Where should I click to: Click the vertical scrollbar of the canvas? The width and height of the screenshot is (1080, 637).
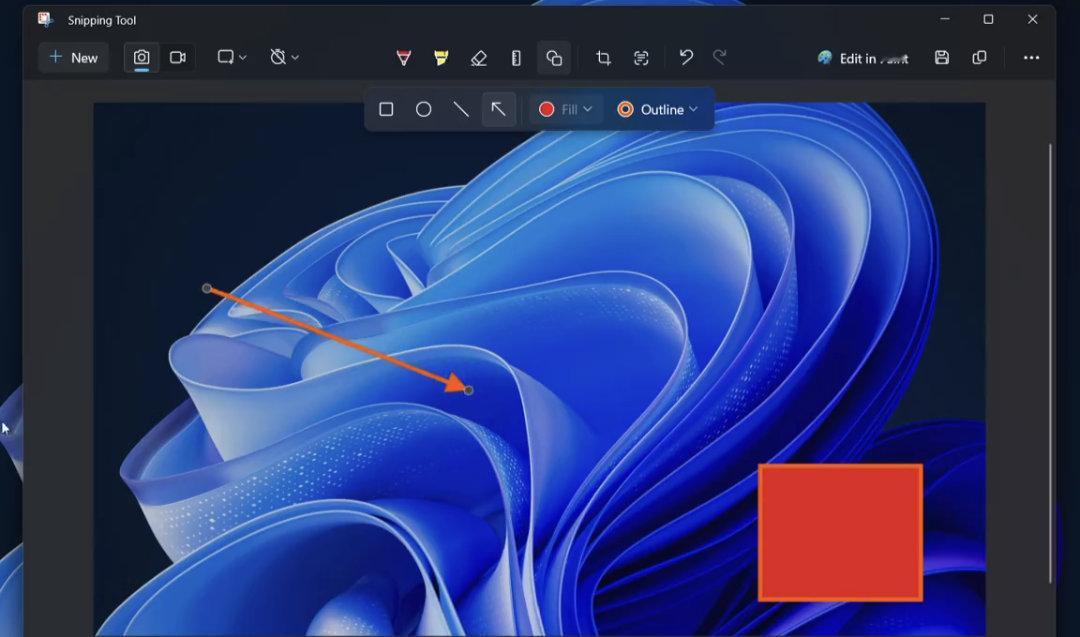pyautogui.click(x=1050, y=363)
